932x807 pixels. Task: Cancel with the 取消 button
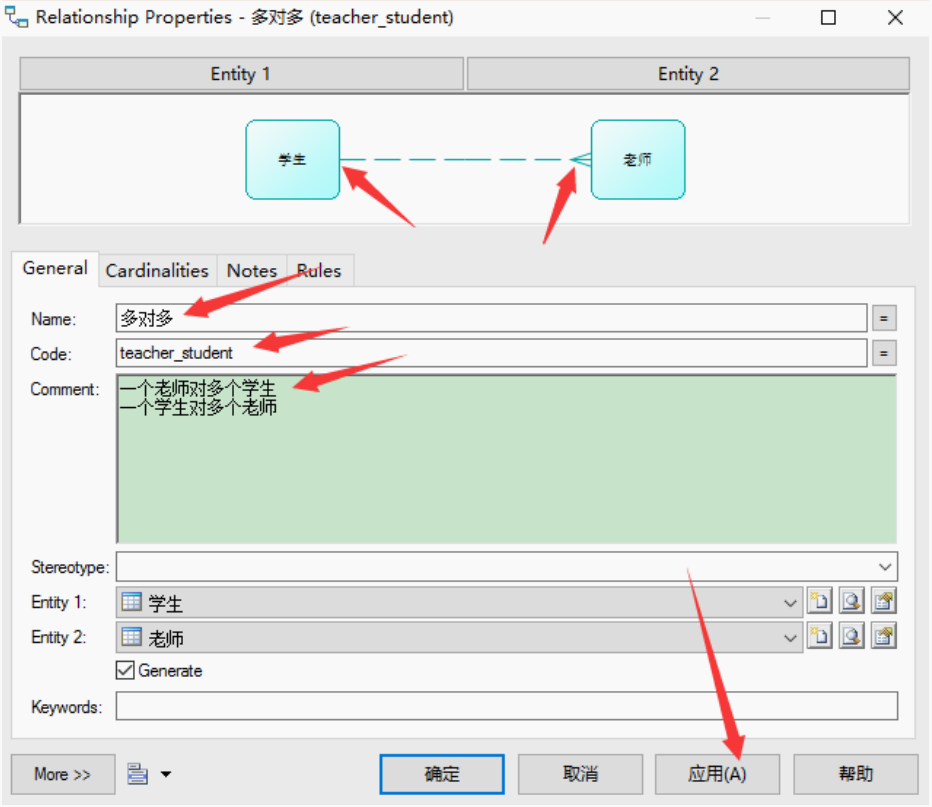pyautogui.click(x=580, y=774)
